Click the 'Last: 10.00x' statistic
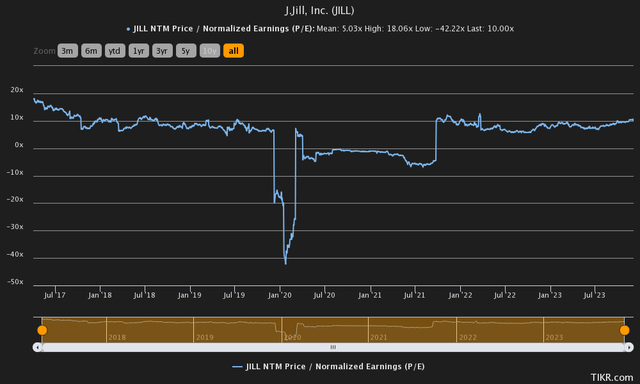 (491, 29)
